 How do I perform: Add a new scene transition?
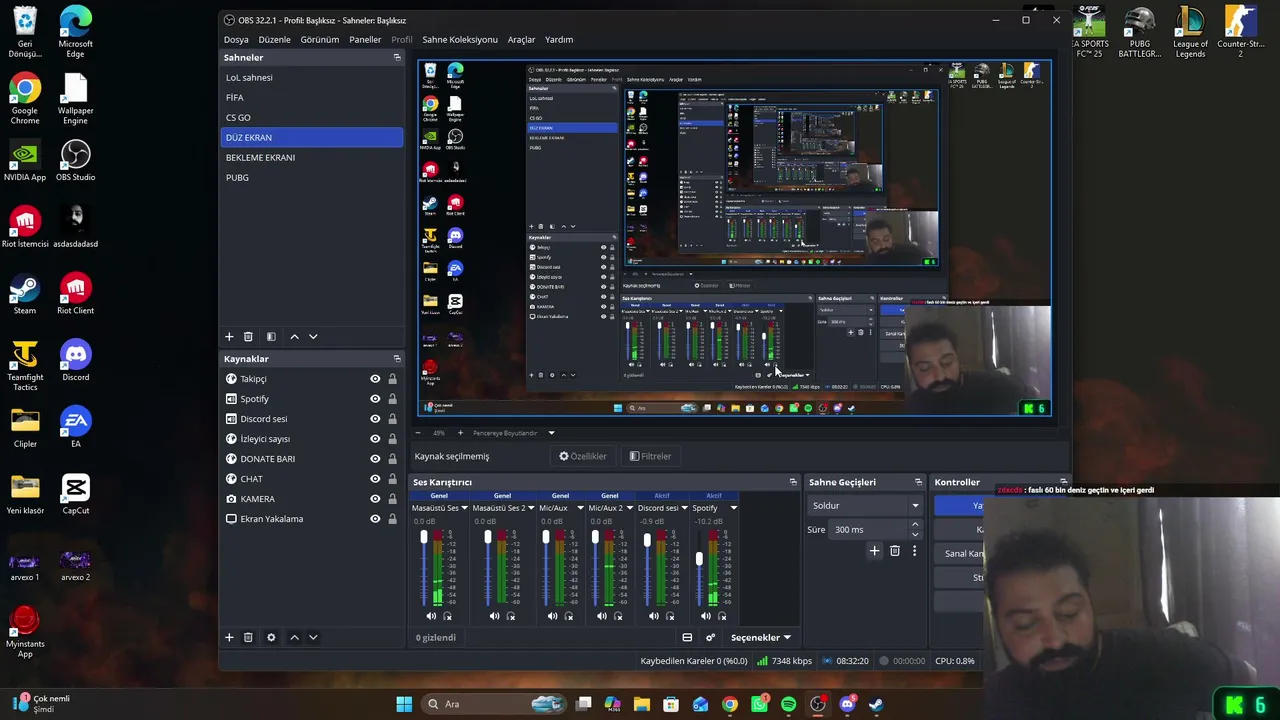pyautogui.click(x=874, y=550)
